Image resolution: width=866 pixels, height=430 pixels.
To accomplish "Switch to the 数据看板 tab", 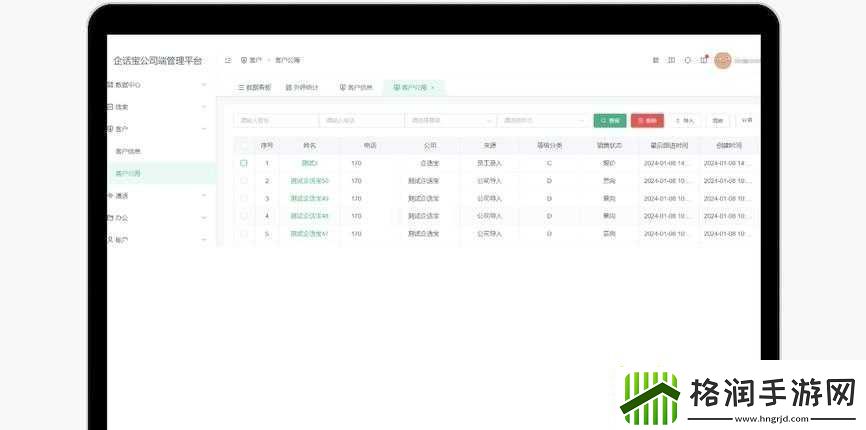I will coord(255,88).
